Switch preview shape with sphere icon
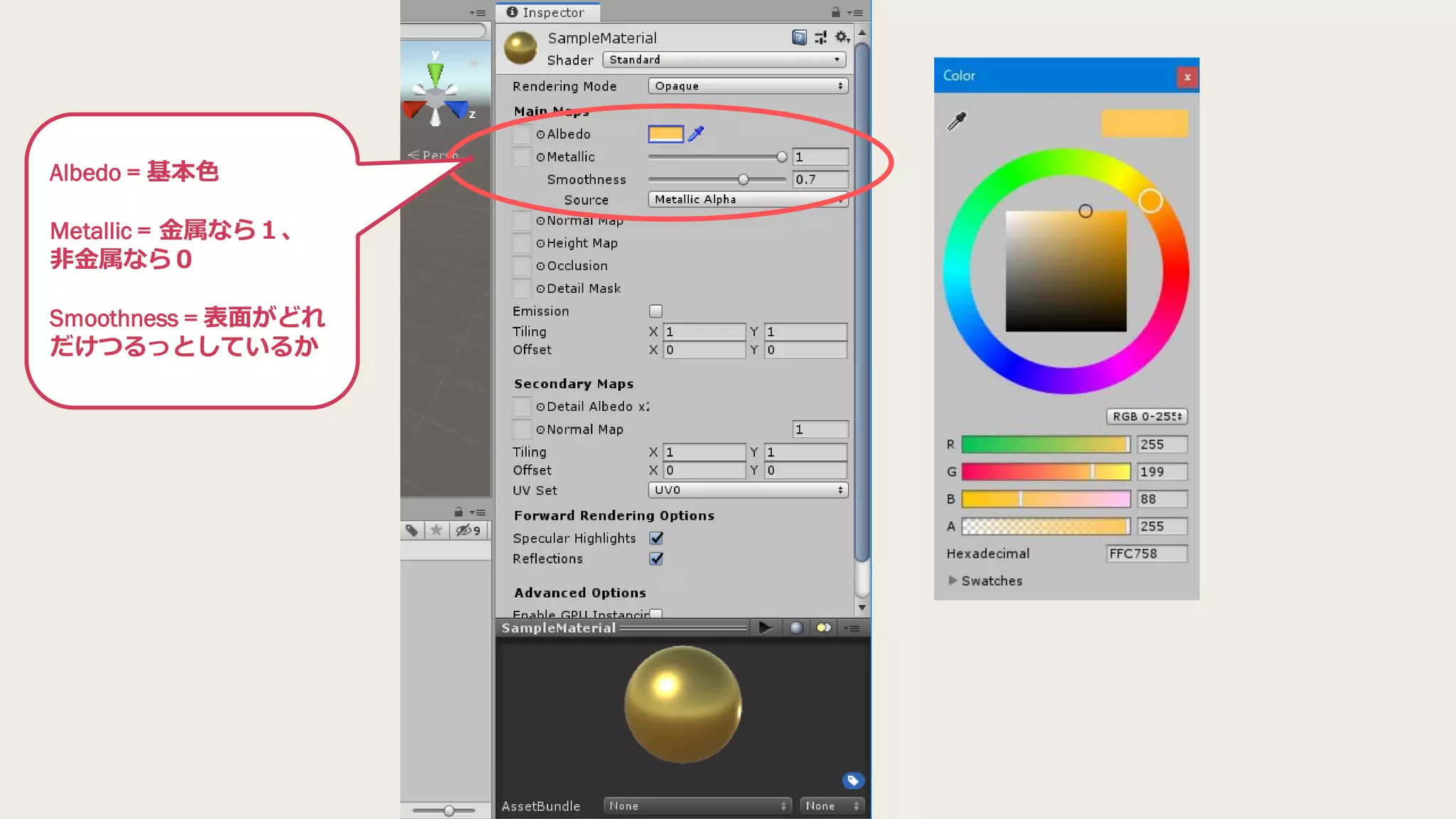This screenshot has height=819, width=1456. (x=796, y=628)
